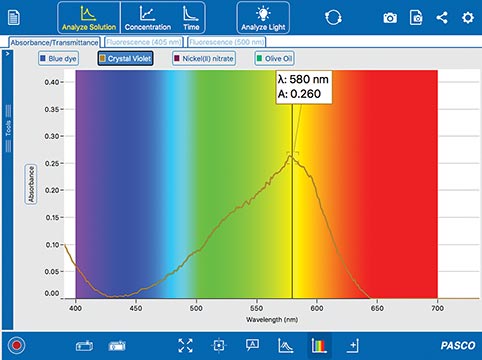Viewport: 482px width, 360px height.
Task: Click the Tools panel drag handle
Action: point(8,128)
